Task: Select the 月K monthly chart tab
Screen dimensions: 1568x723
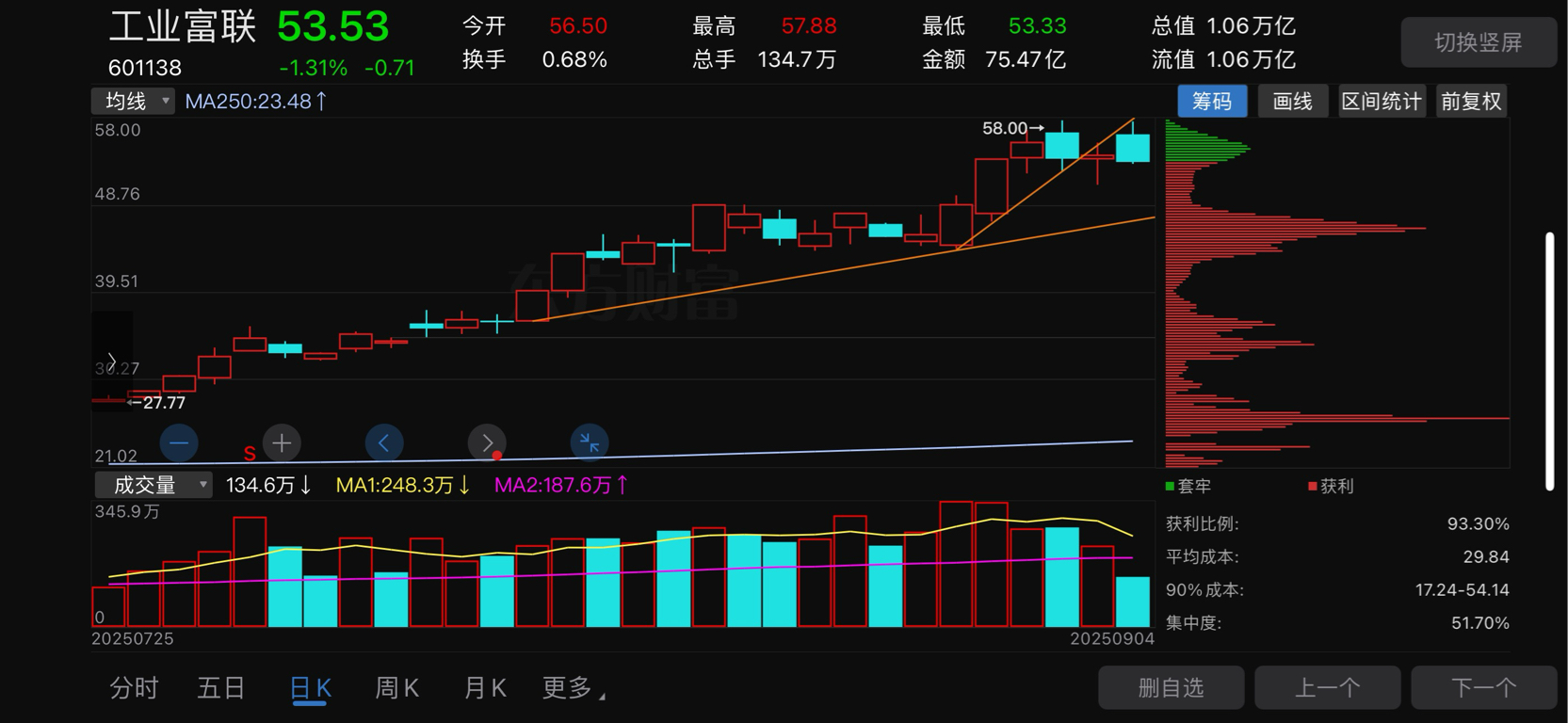Action: click(485, 688)
